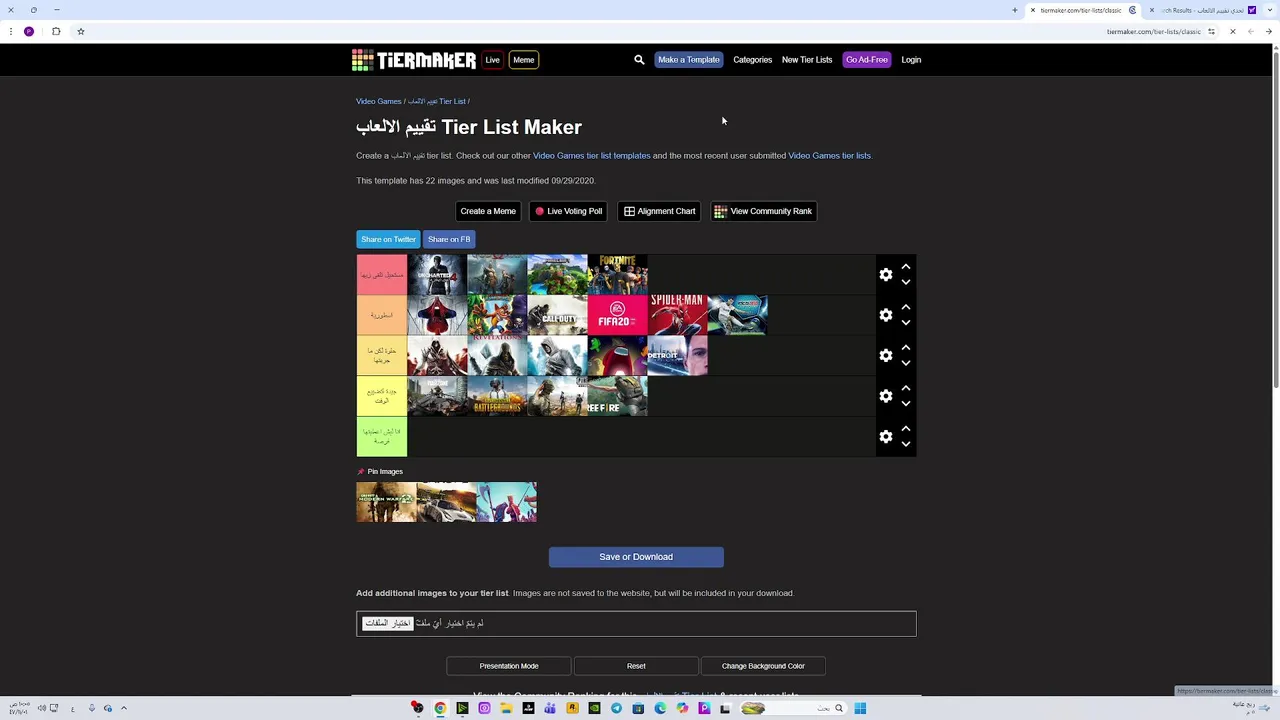Image resolution: width=1280 pixels, height=720 pixels.
Task: Open settings gear for the red top tier row
Action: point(885,275)
